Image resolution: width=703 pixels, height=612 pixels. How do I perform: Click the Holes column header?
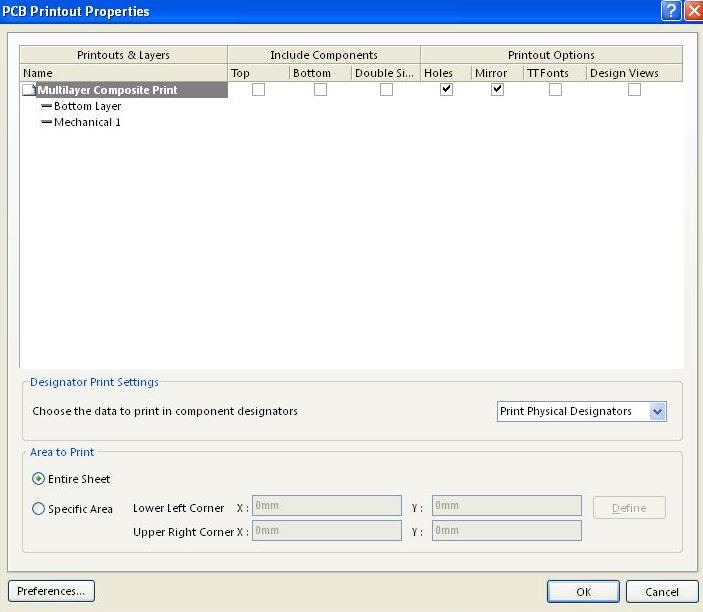446,73
